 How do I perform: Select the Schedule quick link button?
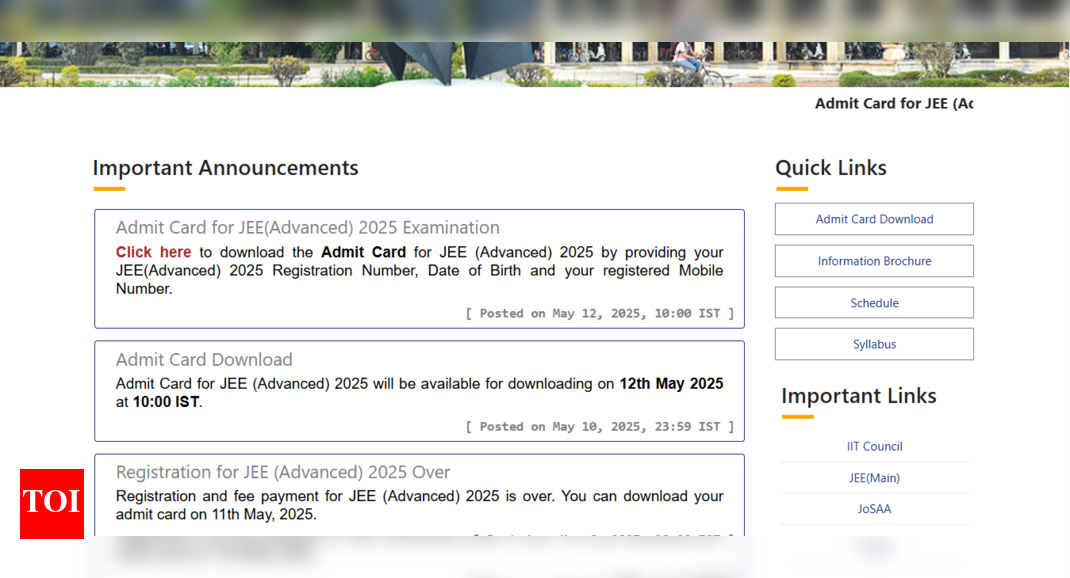(x=874, y=303)
